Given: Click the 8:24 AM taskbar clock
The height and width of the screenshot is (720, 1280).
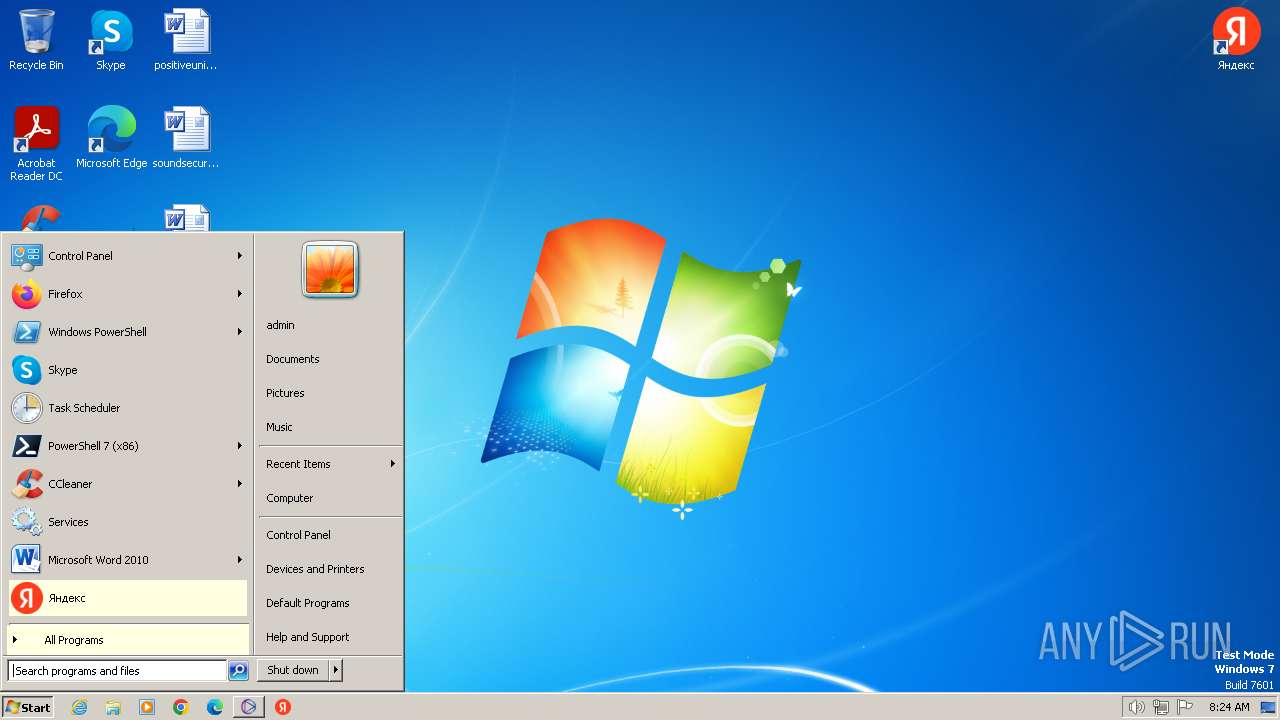Looking at the screenshot, I should tap(1229, 707).
